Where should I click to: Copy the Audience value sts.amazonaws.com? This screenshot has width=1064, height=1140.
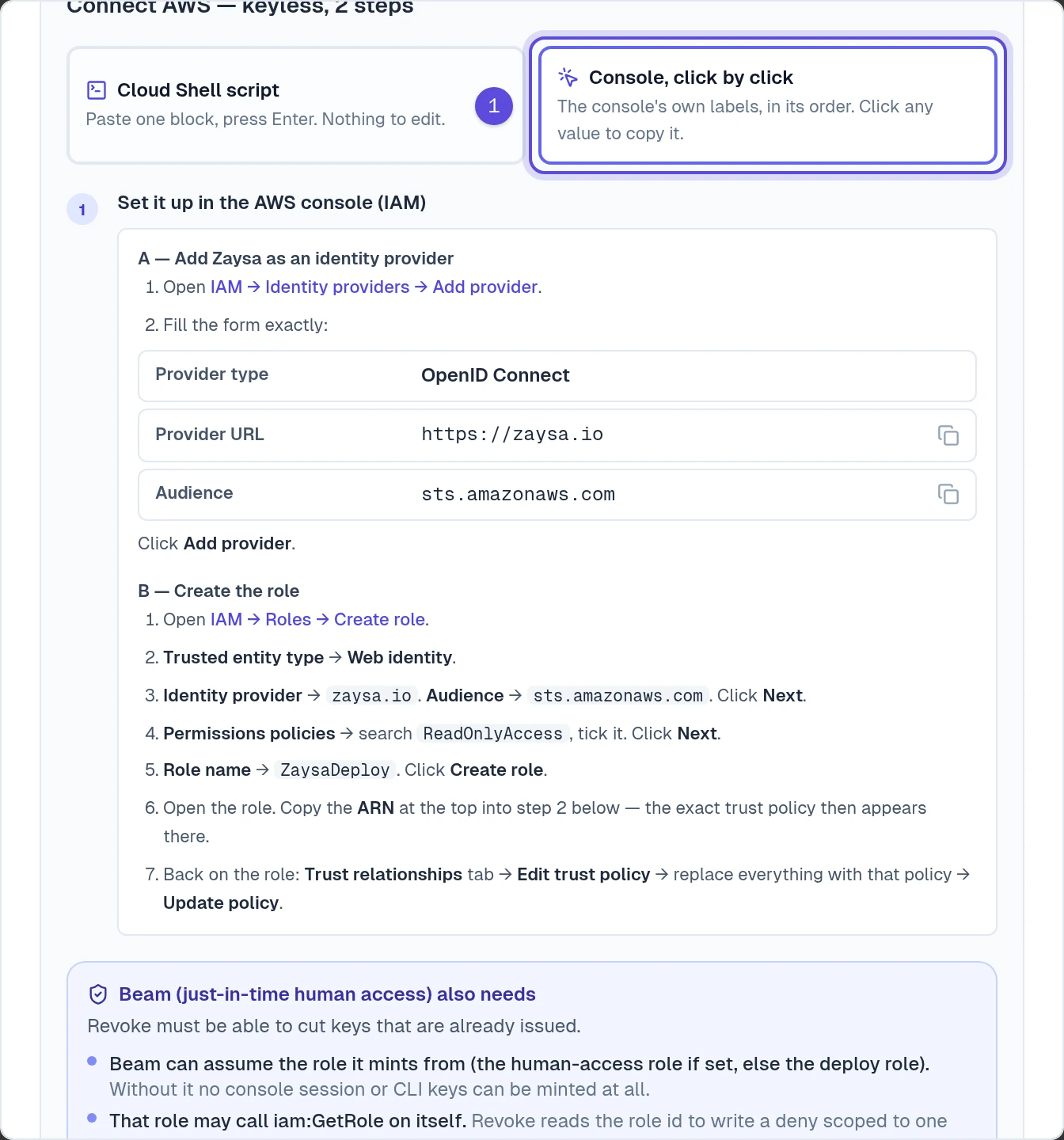click(948, 494)
